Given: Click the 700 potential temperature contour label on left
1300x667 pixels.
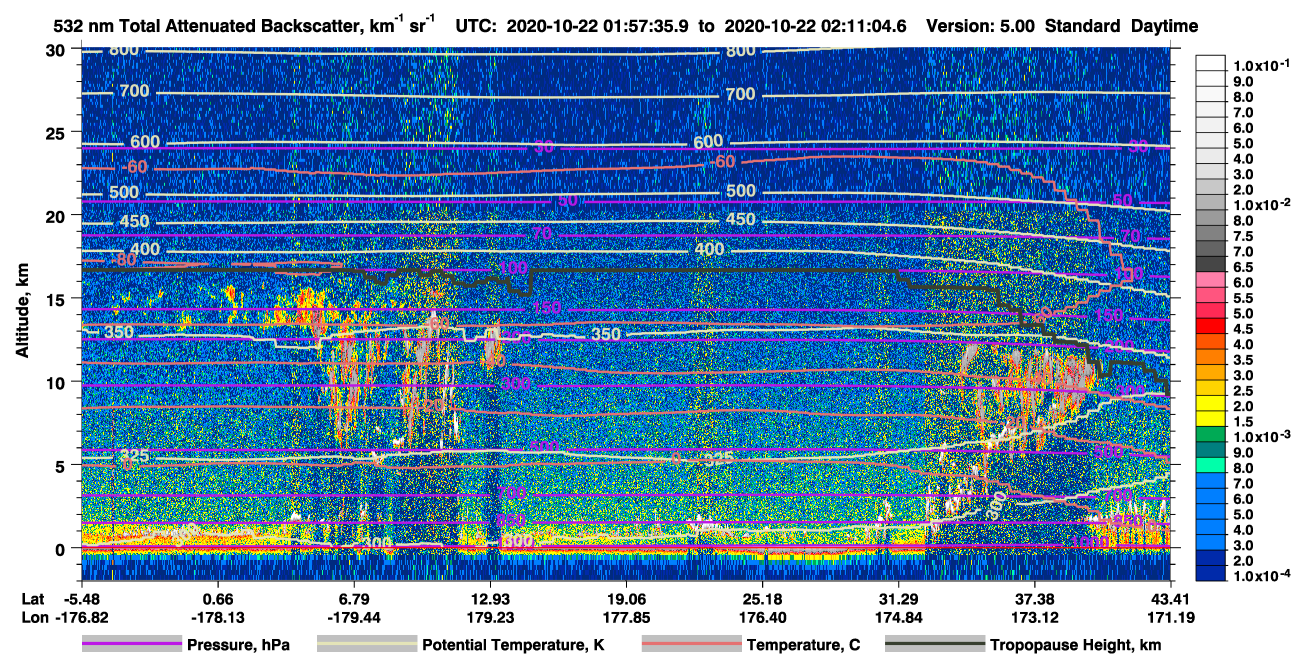Looking at the screenshot, I should click(x=133, y=91).
